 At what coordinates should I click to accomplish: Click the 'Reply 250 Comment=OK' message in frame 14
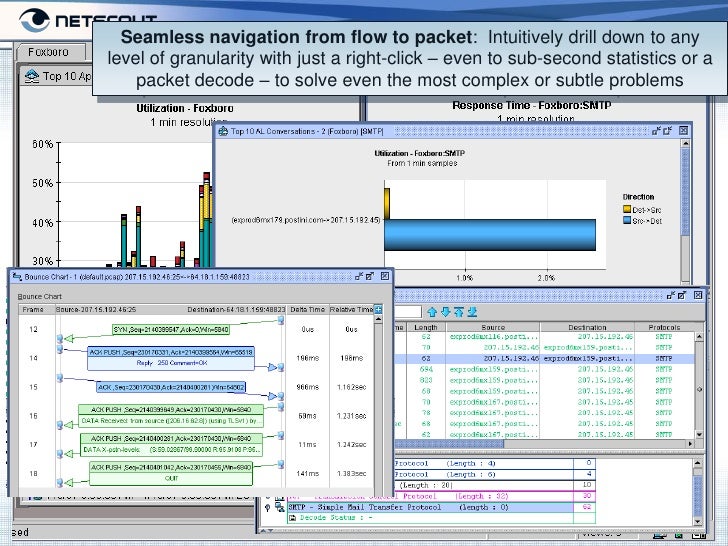[171, 363]
